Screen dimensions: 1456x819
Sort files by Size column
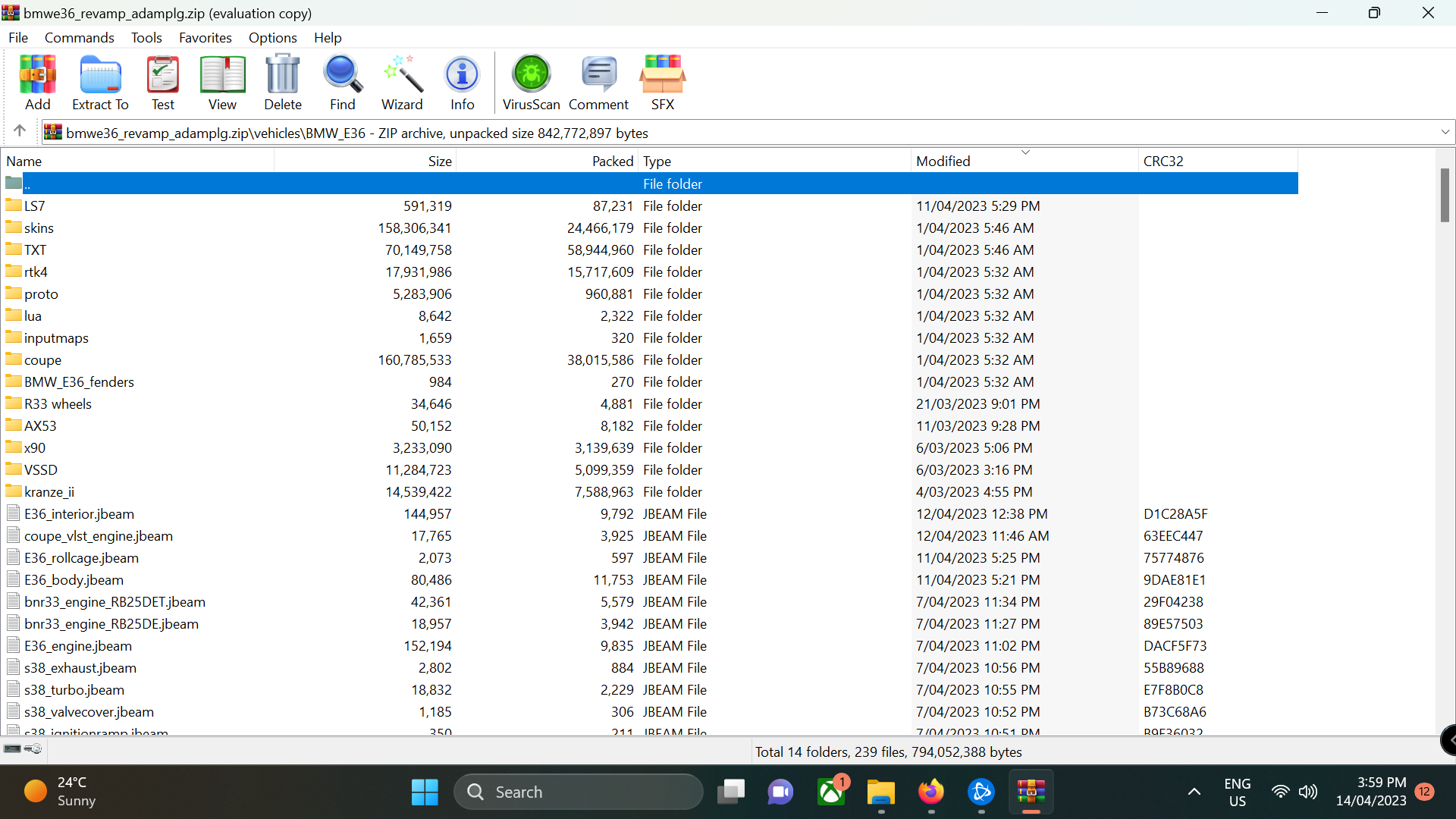tap(439, 161)
